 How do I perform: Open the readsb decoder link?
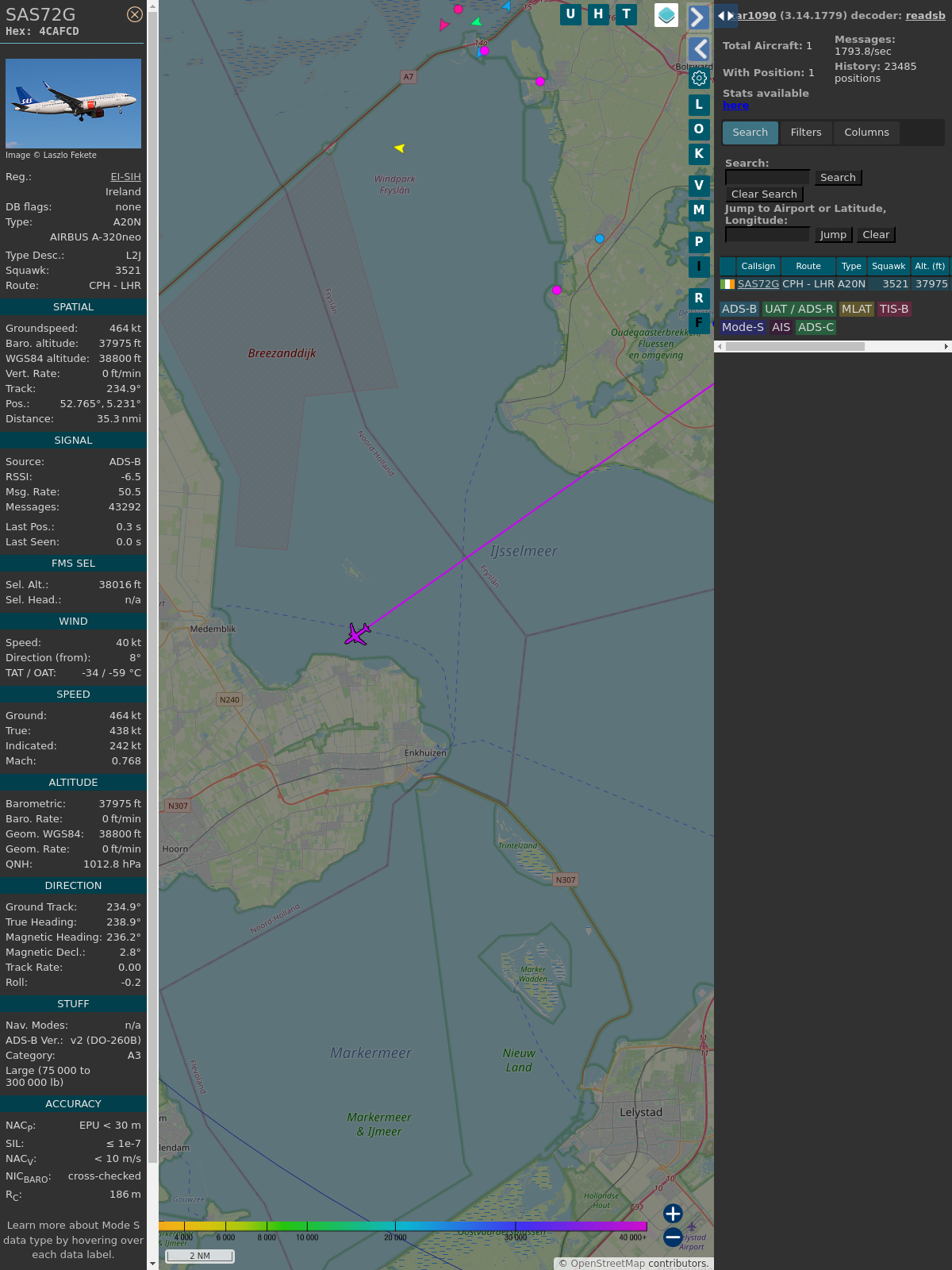pos(926,15)
